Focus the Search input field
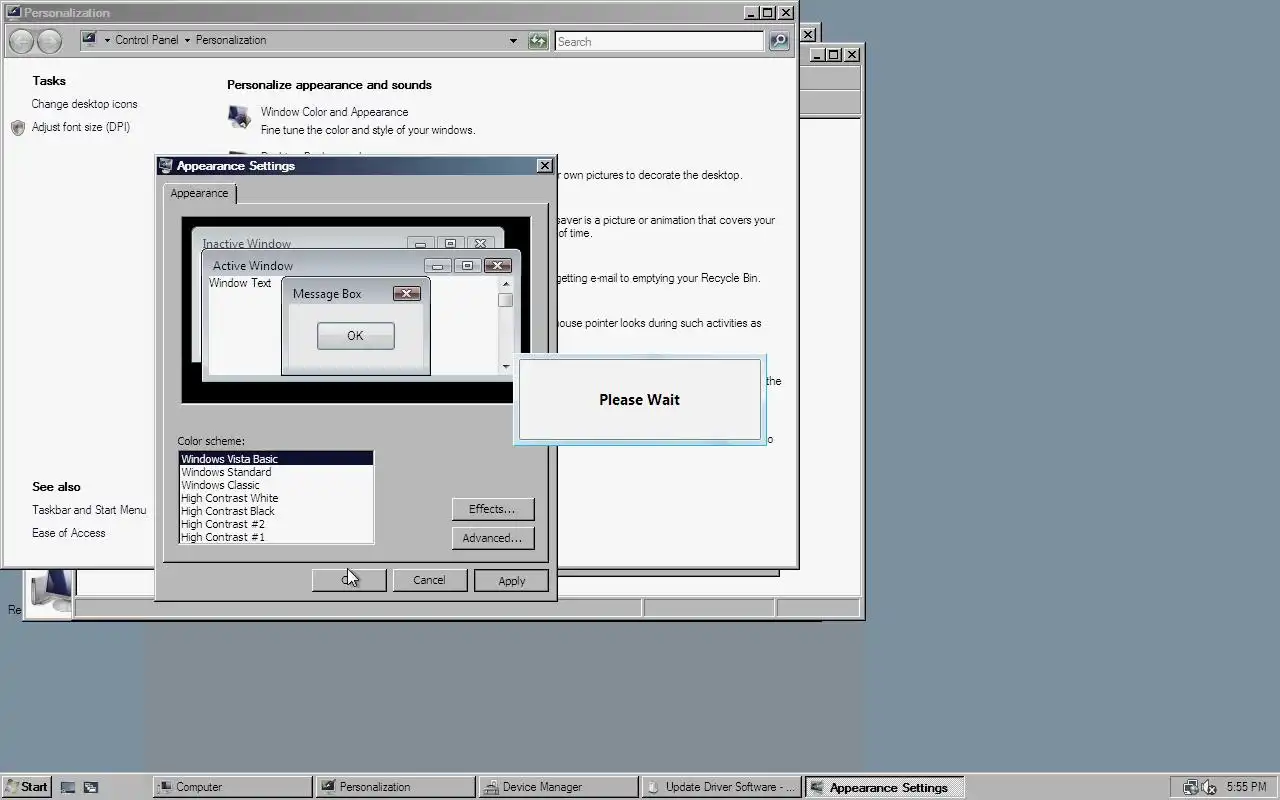This screenshot has width=1280, height=800. [x=659, y=41]
